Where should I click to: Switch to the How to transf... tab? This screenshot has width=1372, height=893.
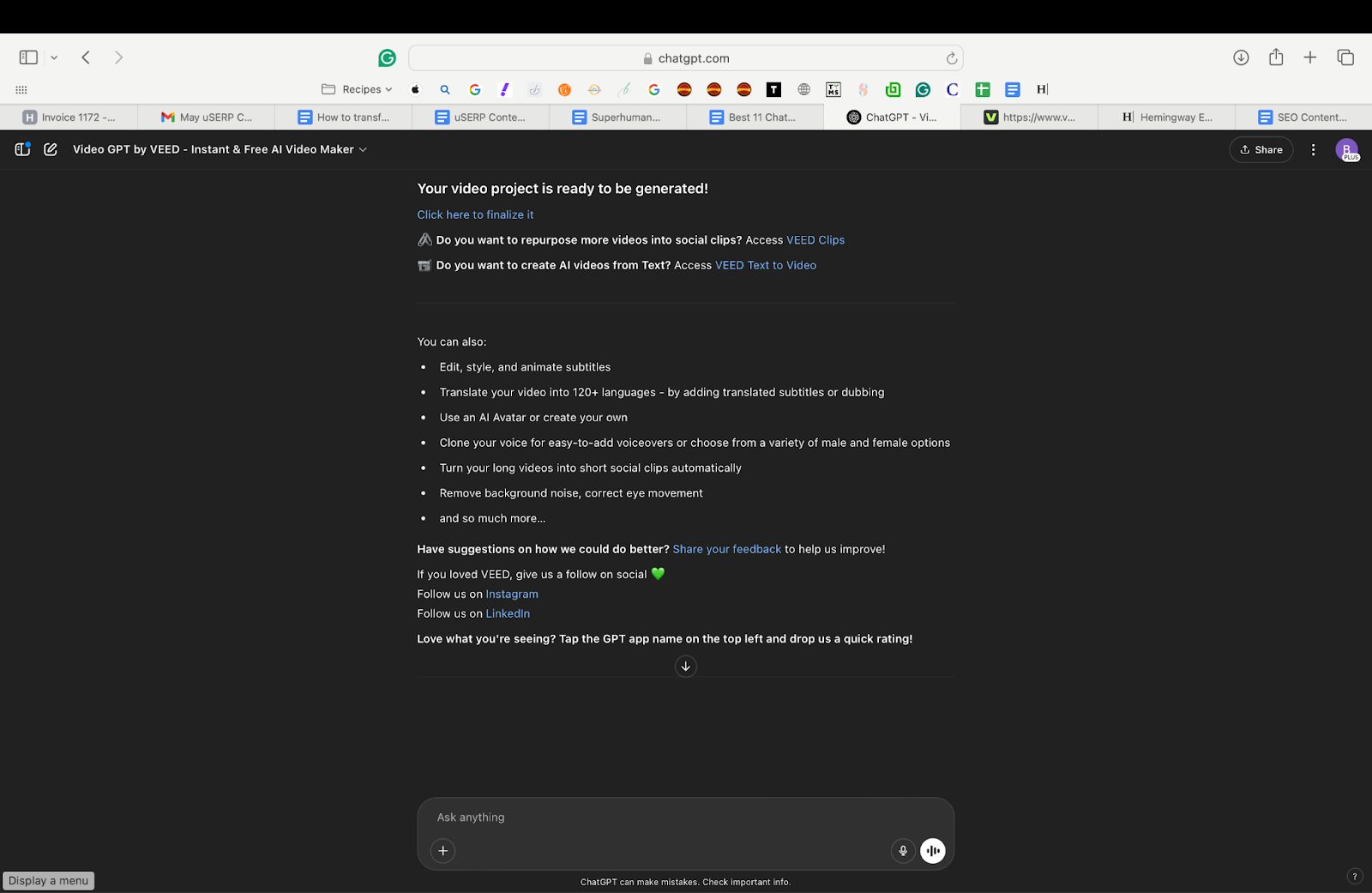click(343, 118)
